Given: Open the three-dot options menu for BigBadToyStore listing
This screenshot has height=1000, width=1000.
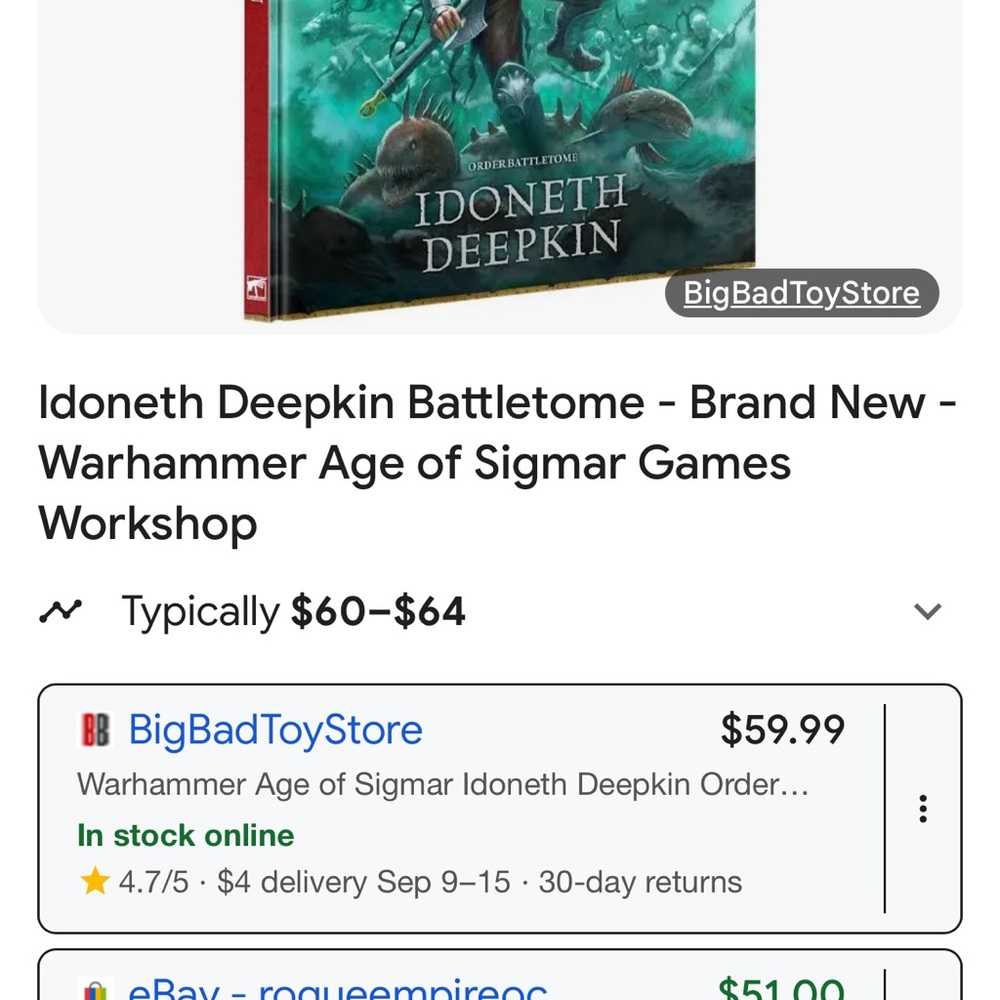Looking at the screenshot, I should coord(922,808).
